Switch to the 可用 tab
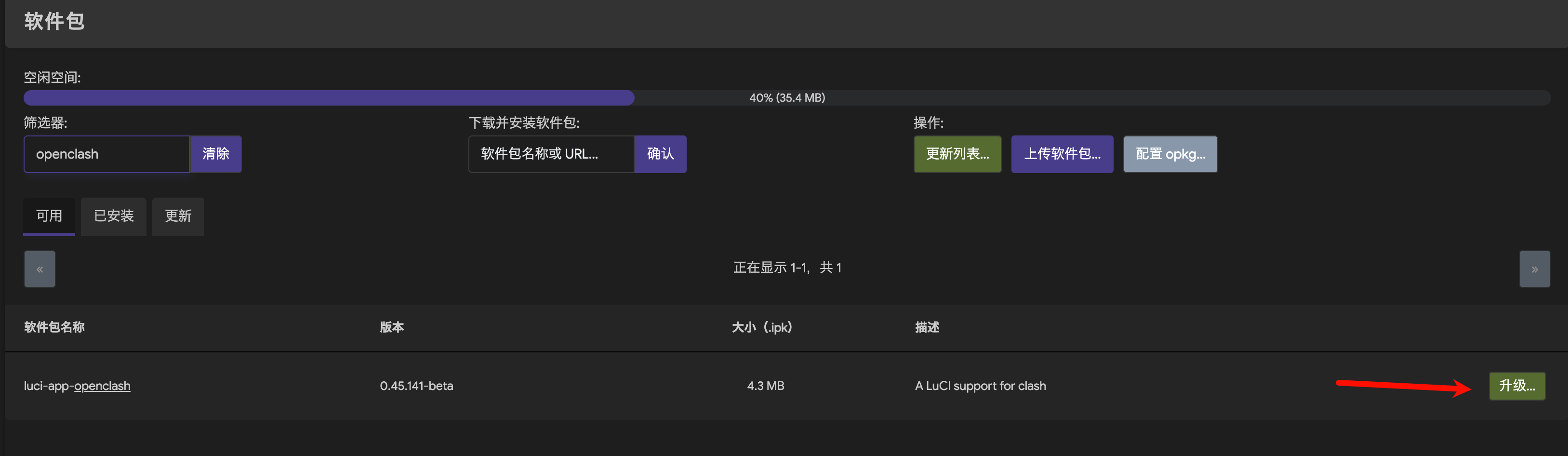The height and width of the screenshot is (456, 1568). pyautogui.click(x=49, y=216)
